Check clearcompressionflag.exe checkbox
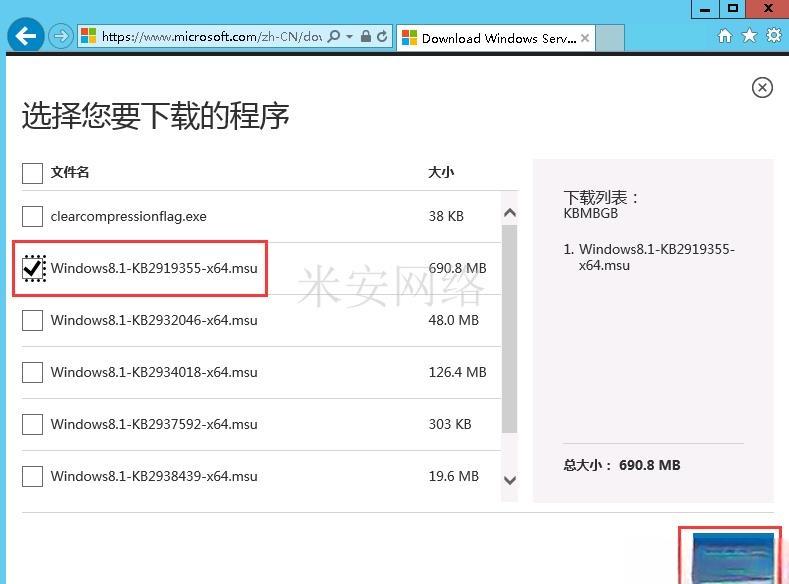Viewport: 789px width, 584px height. coord(32,217)
